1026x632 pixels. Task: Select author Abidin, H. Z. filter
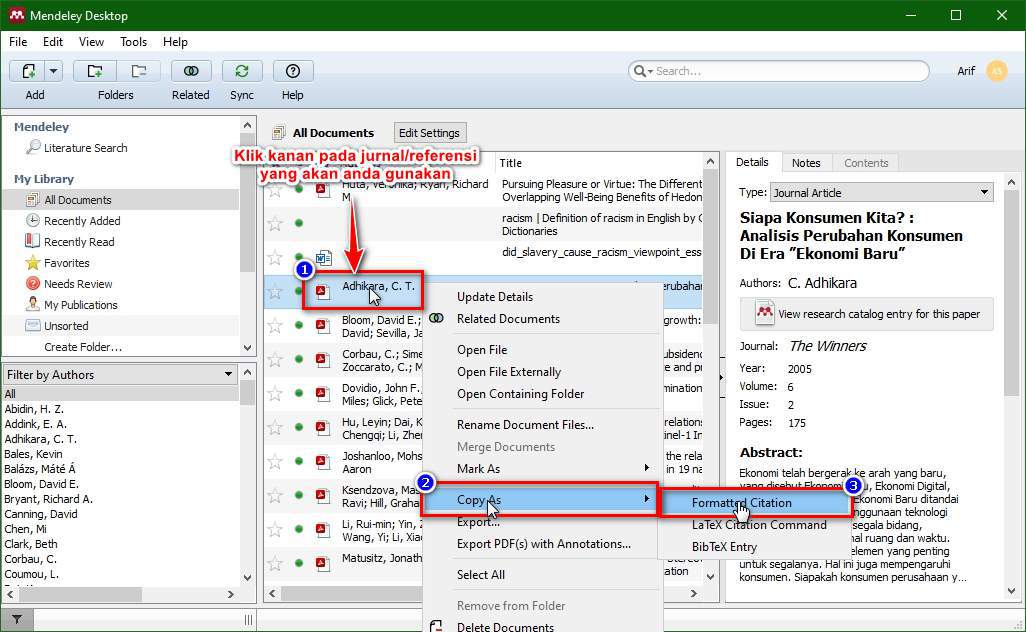pos(34,409)
